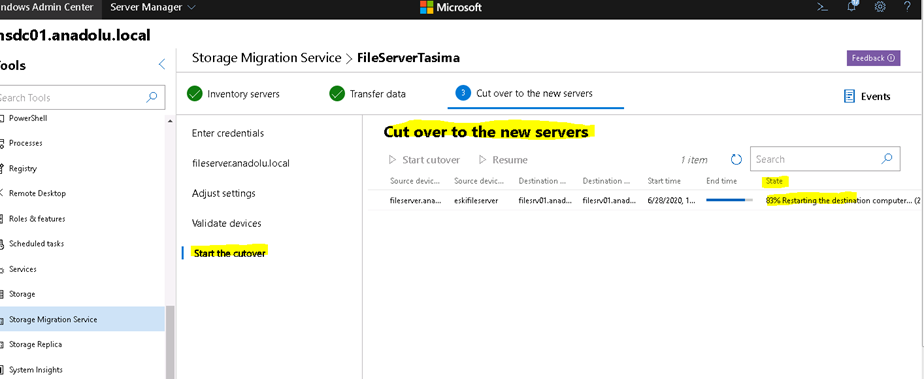Click the Resume button

(x=503, y=160)
